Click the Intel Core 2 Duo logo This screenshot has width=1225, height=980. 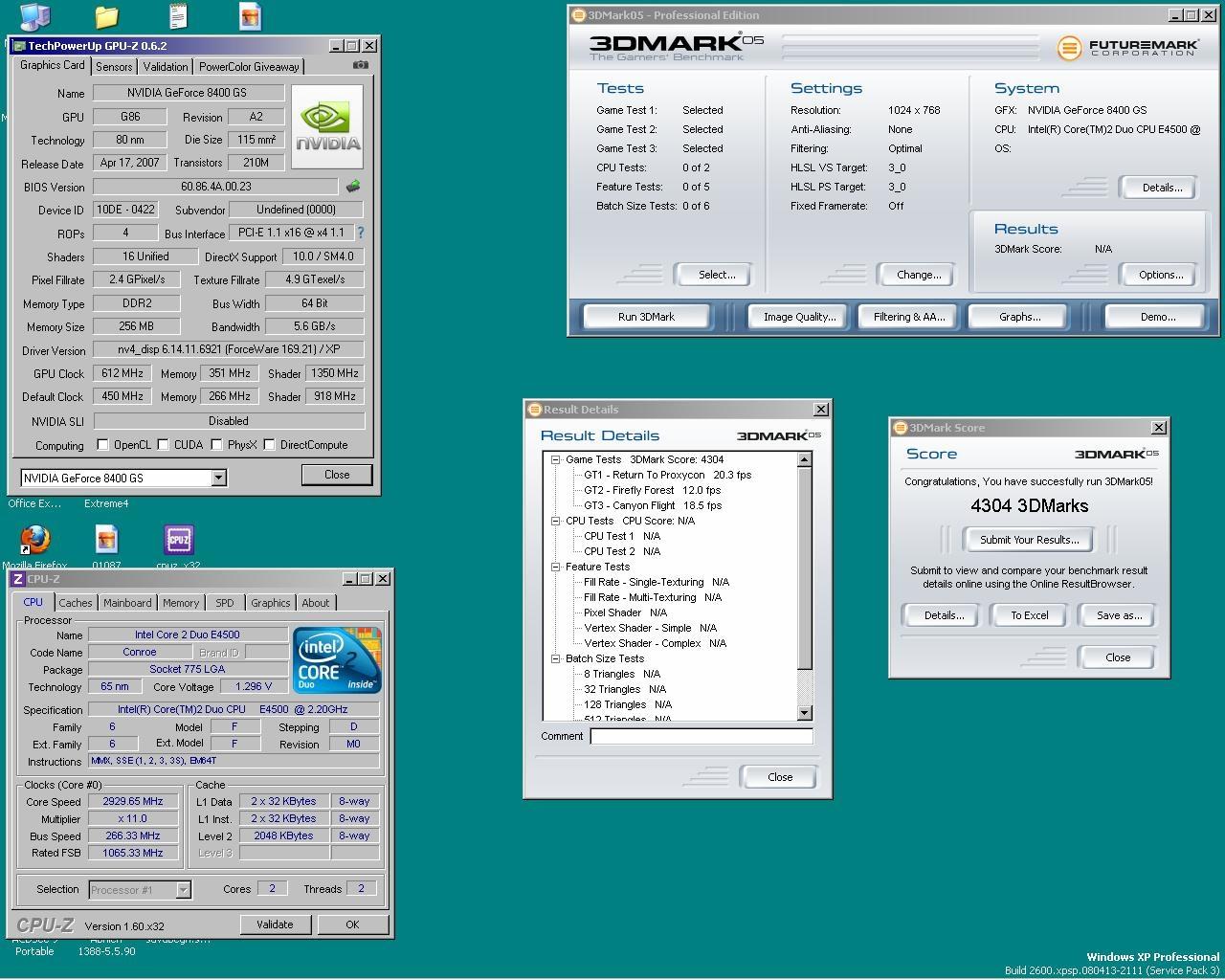(337, 660)
